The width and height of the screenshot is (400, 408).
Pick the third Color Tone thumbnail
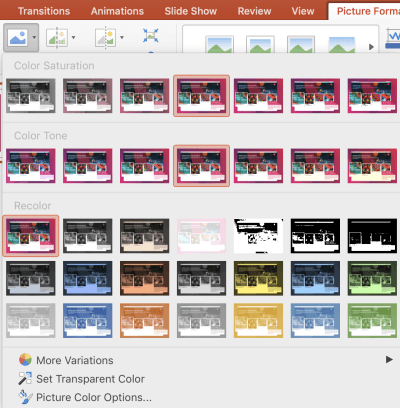click(x=145, y=166)
